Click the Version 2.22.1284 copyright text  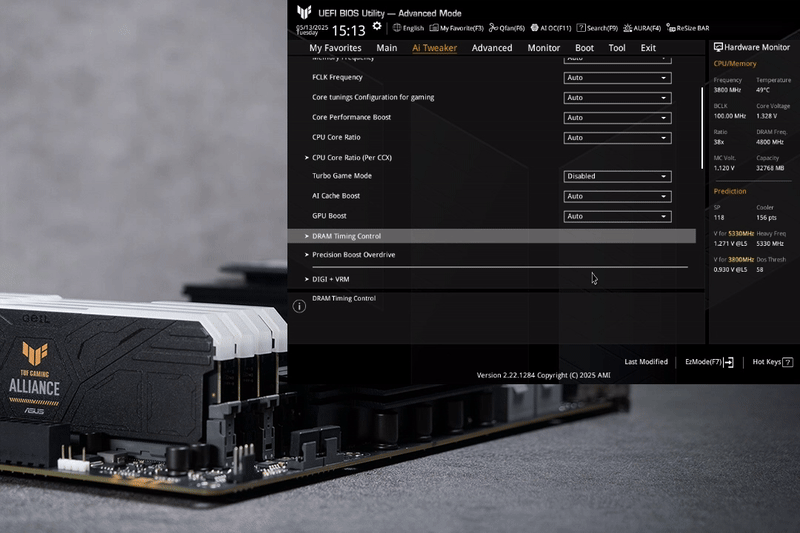click(543, 375)
